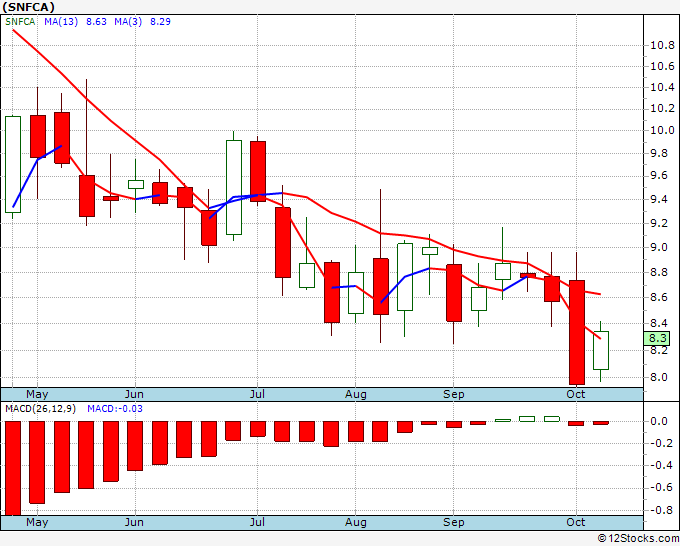
Task: Click the (SNFCA) chart title
Action: pyautogui.click(x=28, y=7)
